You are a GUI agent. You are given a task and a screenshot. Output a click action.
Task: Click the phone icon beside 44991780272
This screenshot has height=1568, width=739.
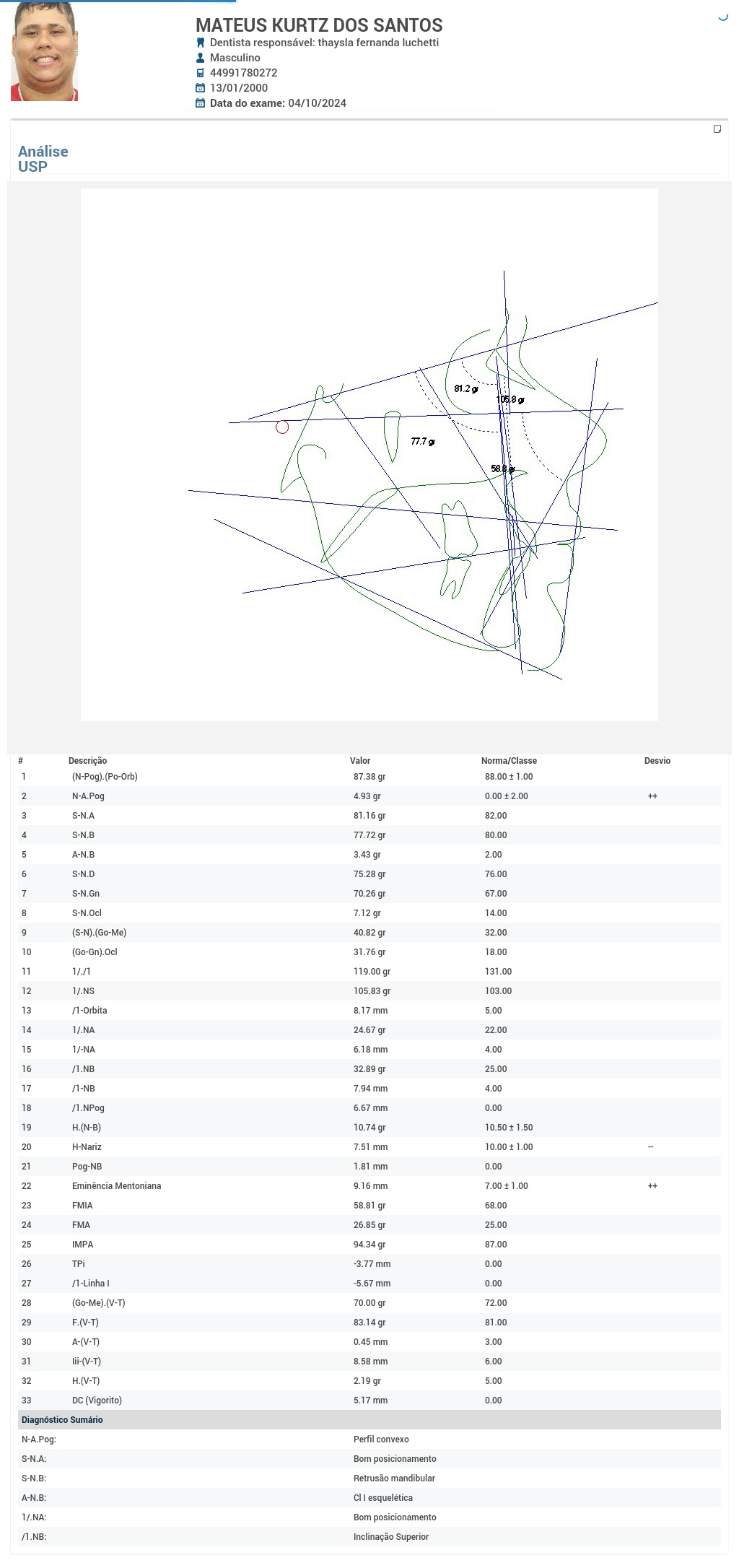(201, 73)
